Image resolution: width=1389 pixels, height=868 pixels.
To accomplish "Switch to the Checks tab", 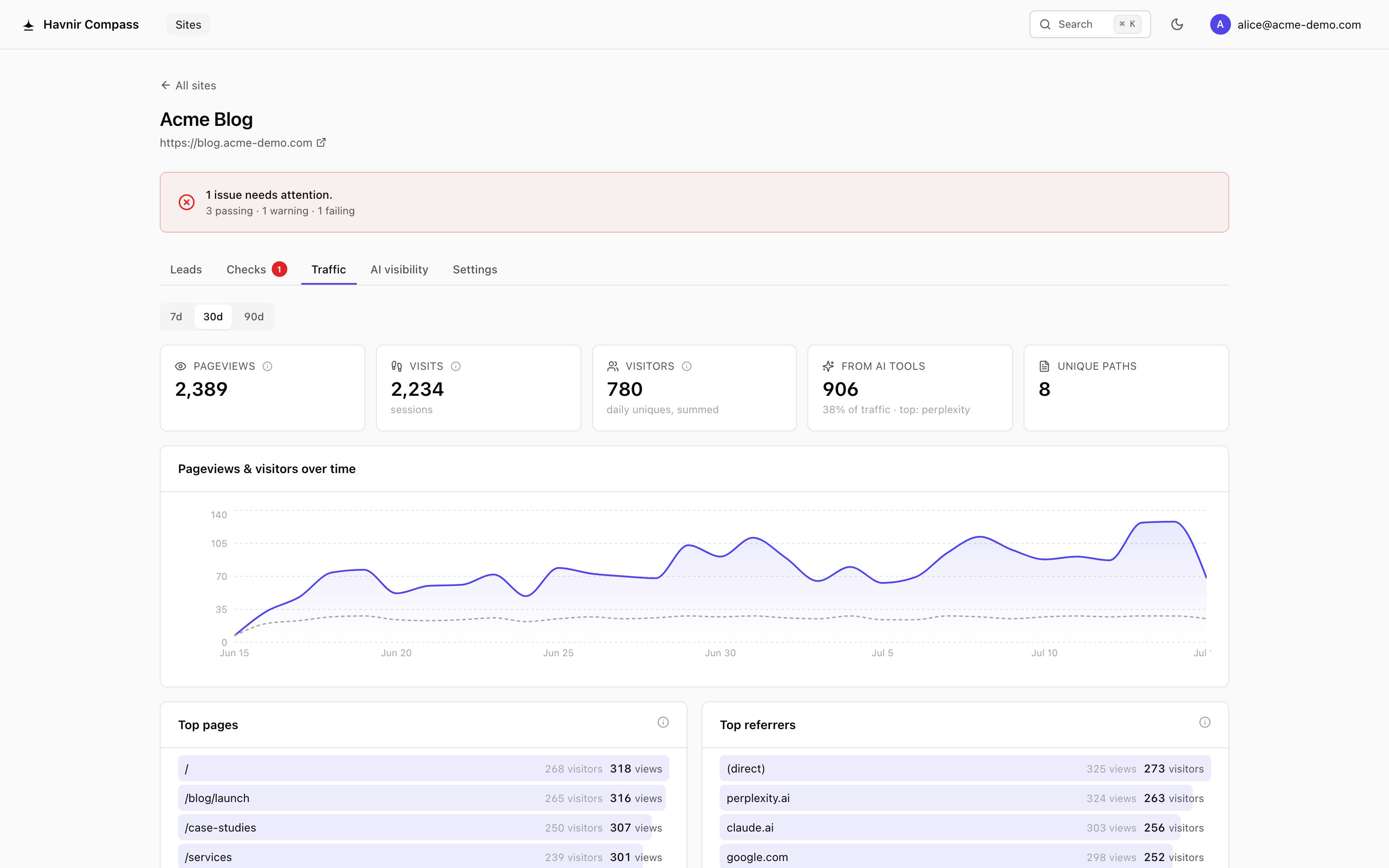I will pyautogui.click(x=256, y=269).
